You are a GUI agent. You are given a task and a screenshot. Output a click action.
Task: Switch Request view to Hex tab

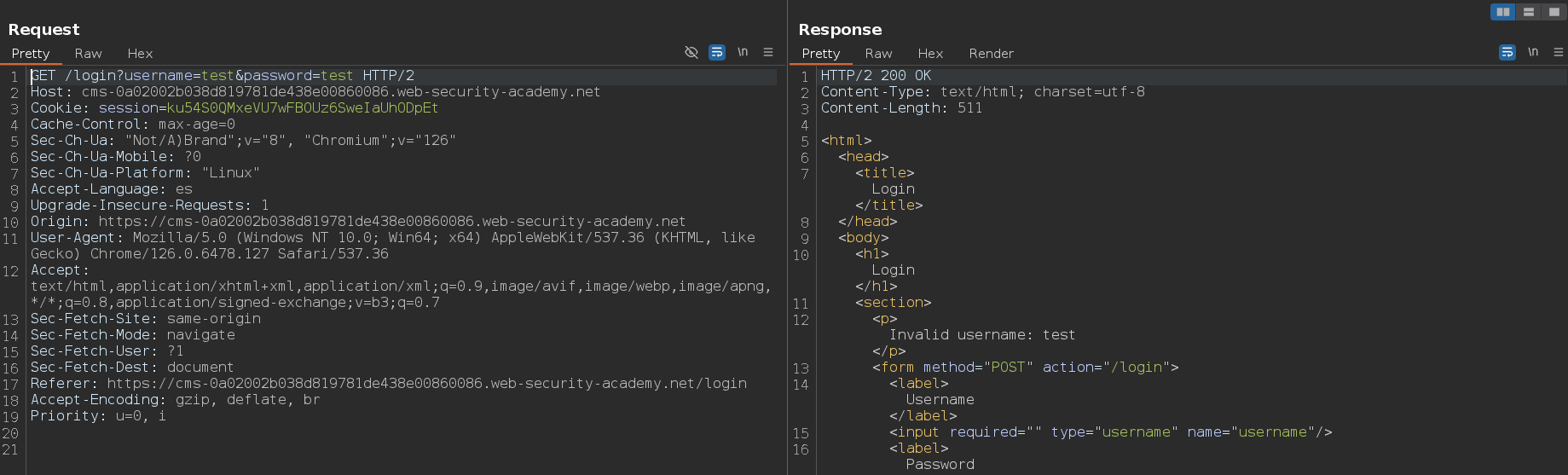click(140, 53)
